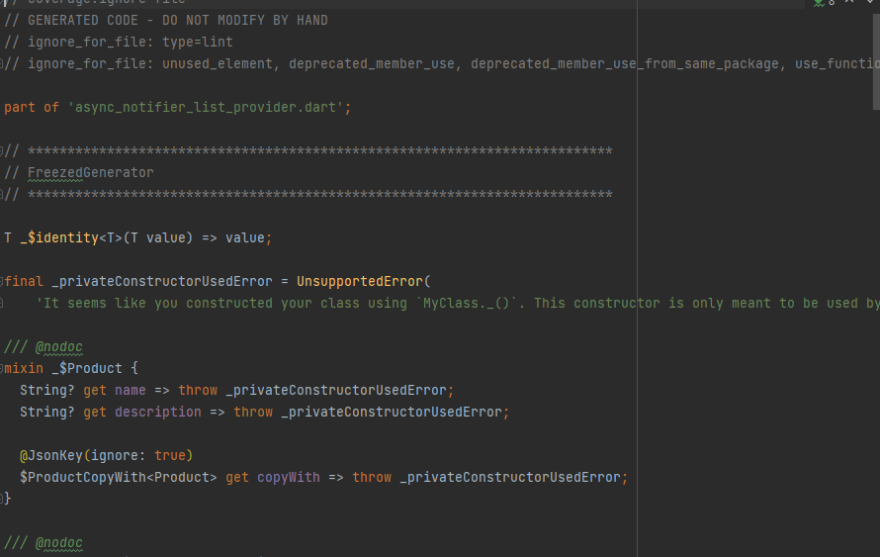Click the 'final' keyword

coord(24,281)
